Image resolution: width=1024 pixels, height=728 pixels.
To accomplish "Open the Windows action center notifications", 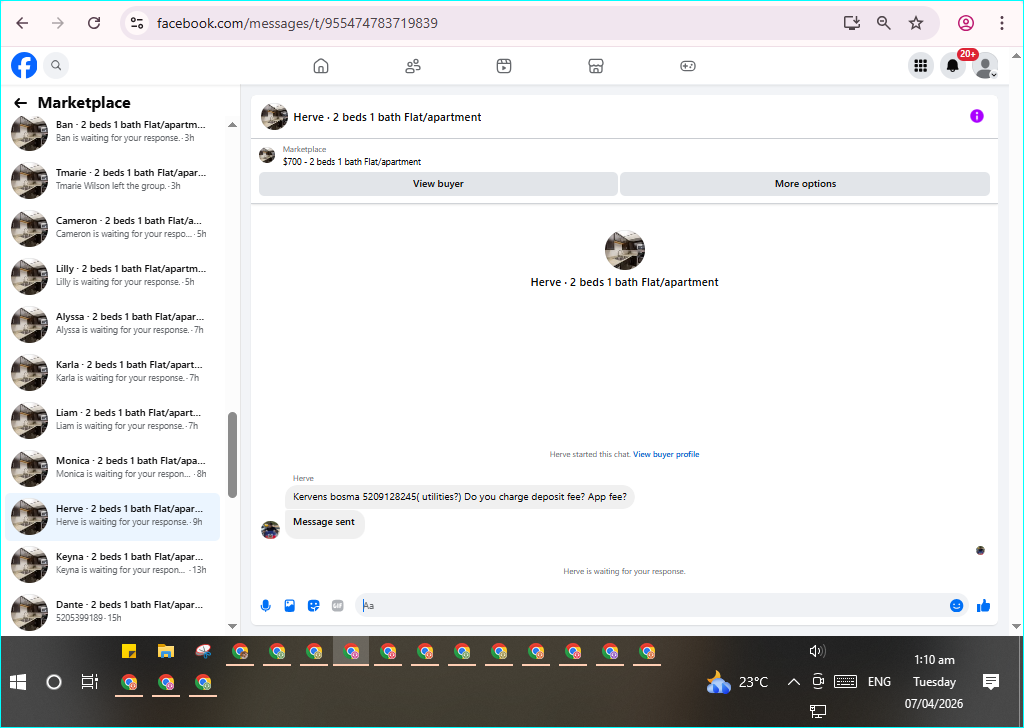I will (991, 682).
